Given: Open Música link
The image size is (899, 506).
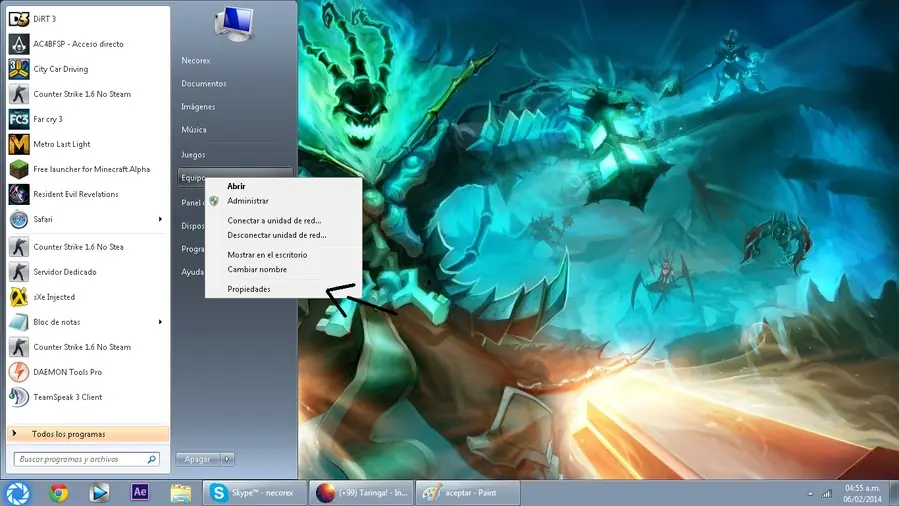Looking at the screenshot, I should pos(194,130).
